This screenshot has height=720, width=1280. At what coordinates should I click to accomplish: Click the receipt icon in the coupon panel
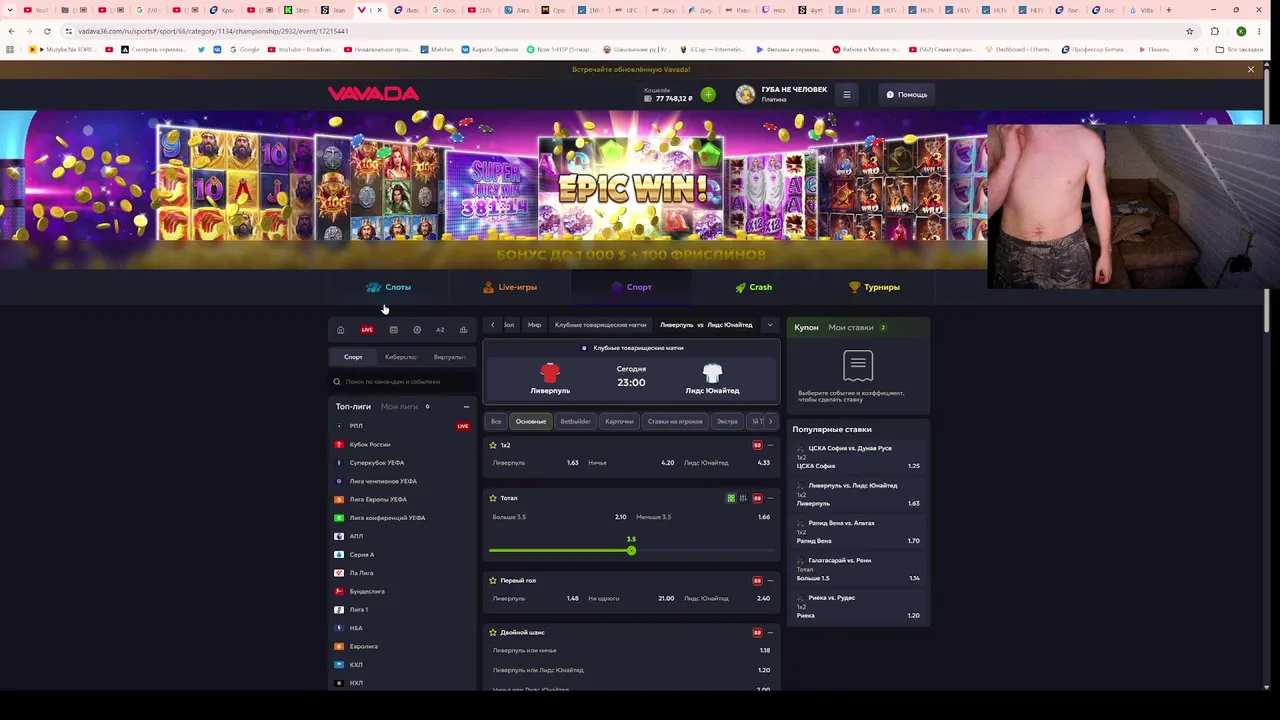[858, 365]
